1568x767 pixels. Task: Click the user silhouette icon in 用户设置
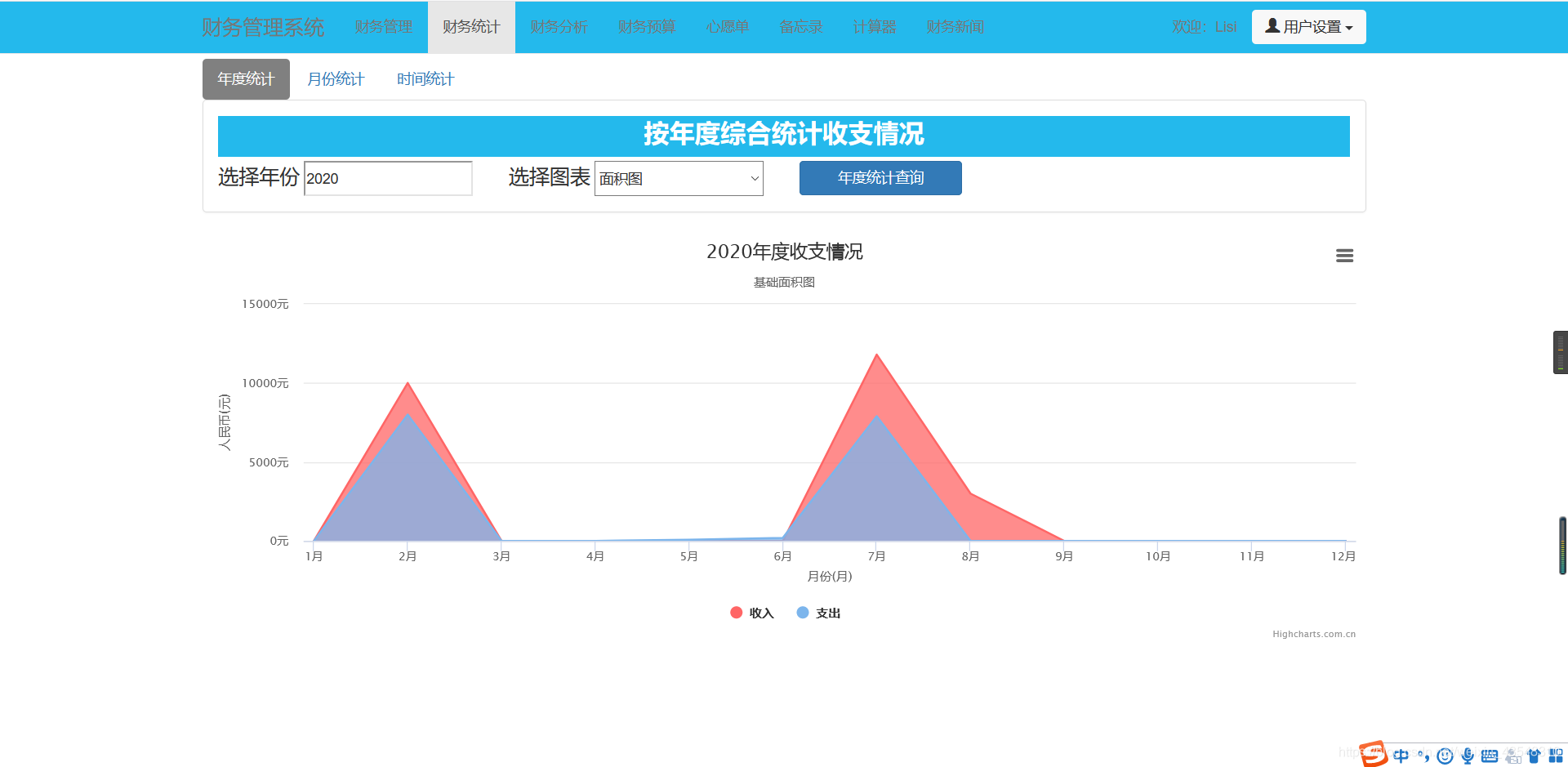point(1271,25)
